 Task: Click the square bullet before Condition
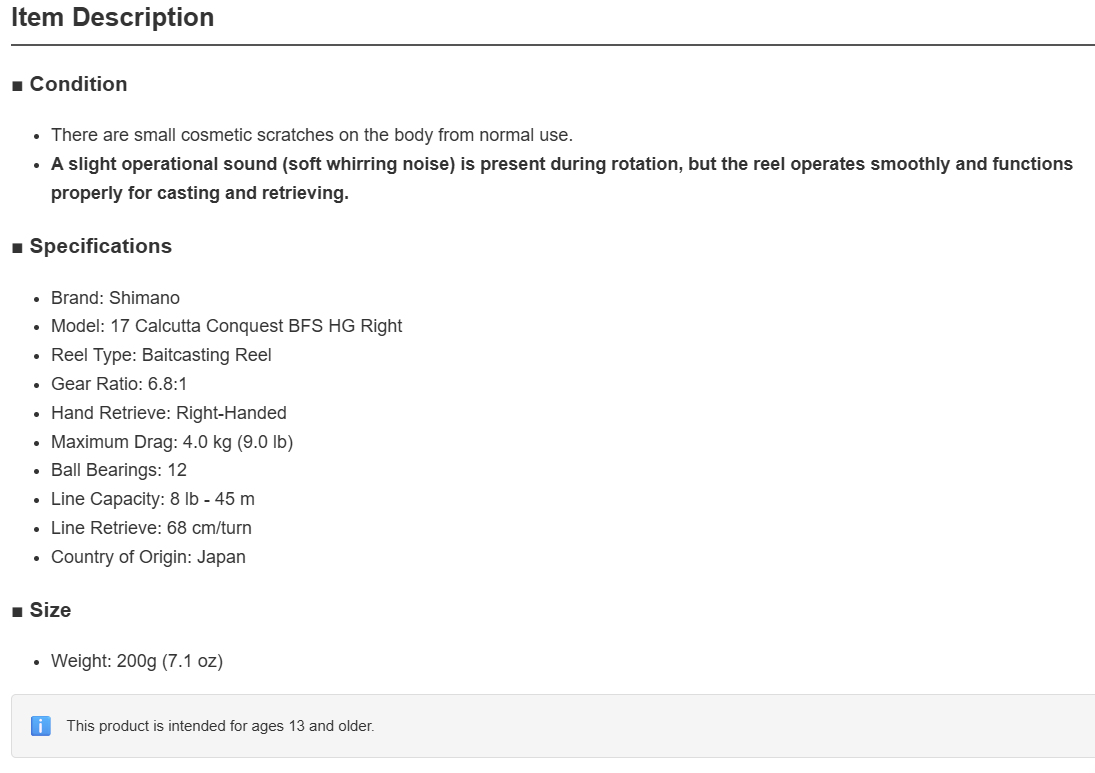[17, 86]
